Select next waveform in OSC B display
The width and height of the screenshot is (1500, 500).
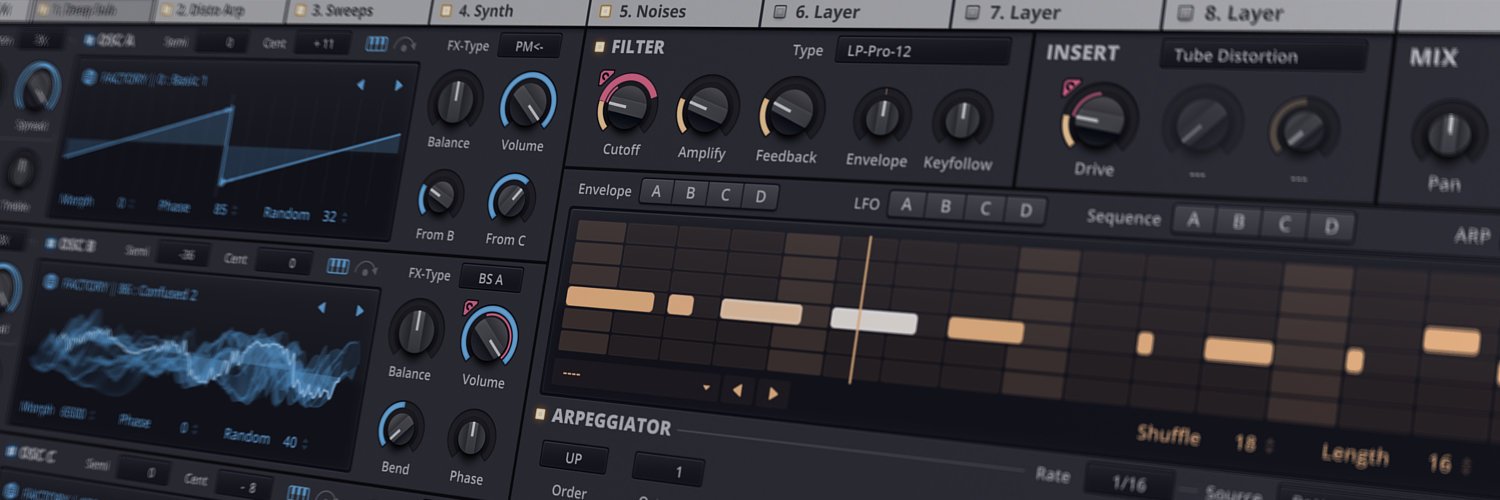click(359, 310)
